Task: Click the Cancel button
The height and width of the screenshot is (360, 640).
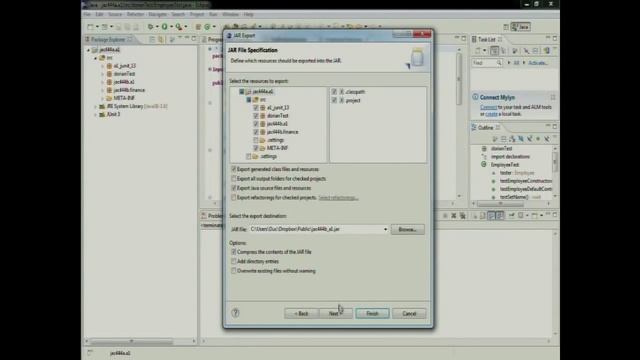Action: 409,313
